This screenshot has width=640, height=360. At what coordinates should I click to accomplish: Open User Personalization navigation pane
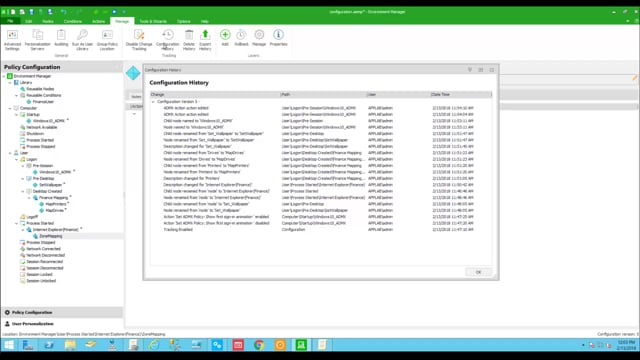(62, 324)
